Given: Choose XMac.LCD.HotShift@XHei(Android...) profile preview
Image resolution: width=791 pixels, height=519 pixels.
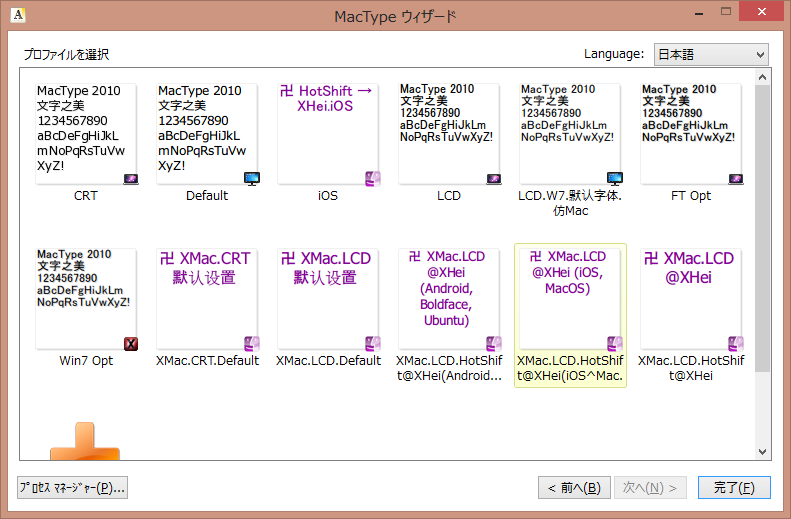Looking at the screenshot, I should click(x=449, y=299).
